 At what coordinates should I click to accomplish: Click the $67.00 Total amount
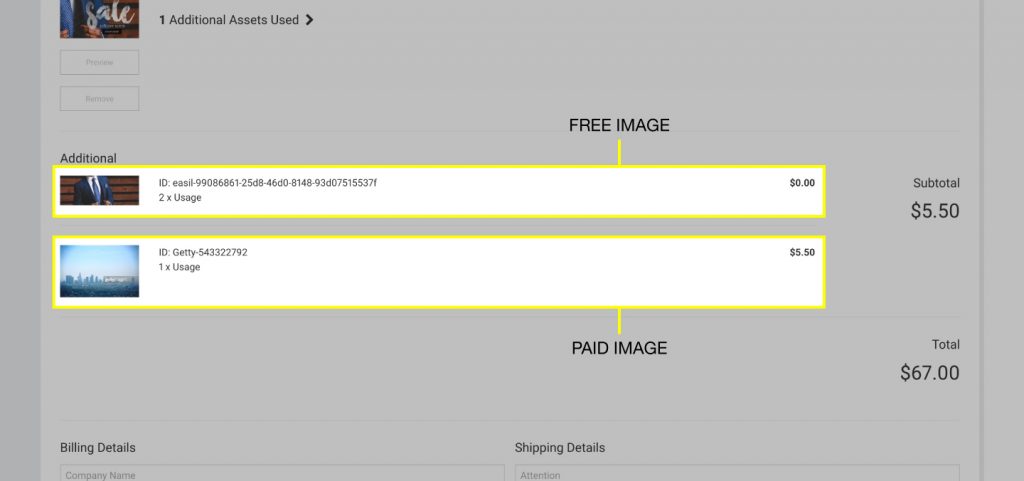[x=929, y=373]
